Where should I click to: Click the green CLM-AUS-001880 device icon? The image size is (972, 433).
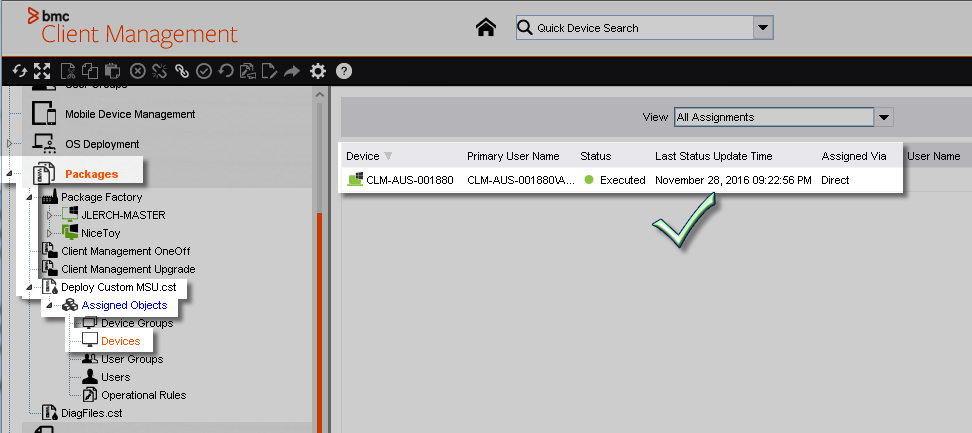click(355, 180)
